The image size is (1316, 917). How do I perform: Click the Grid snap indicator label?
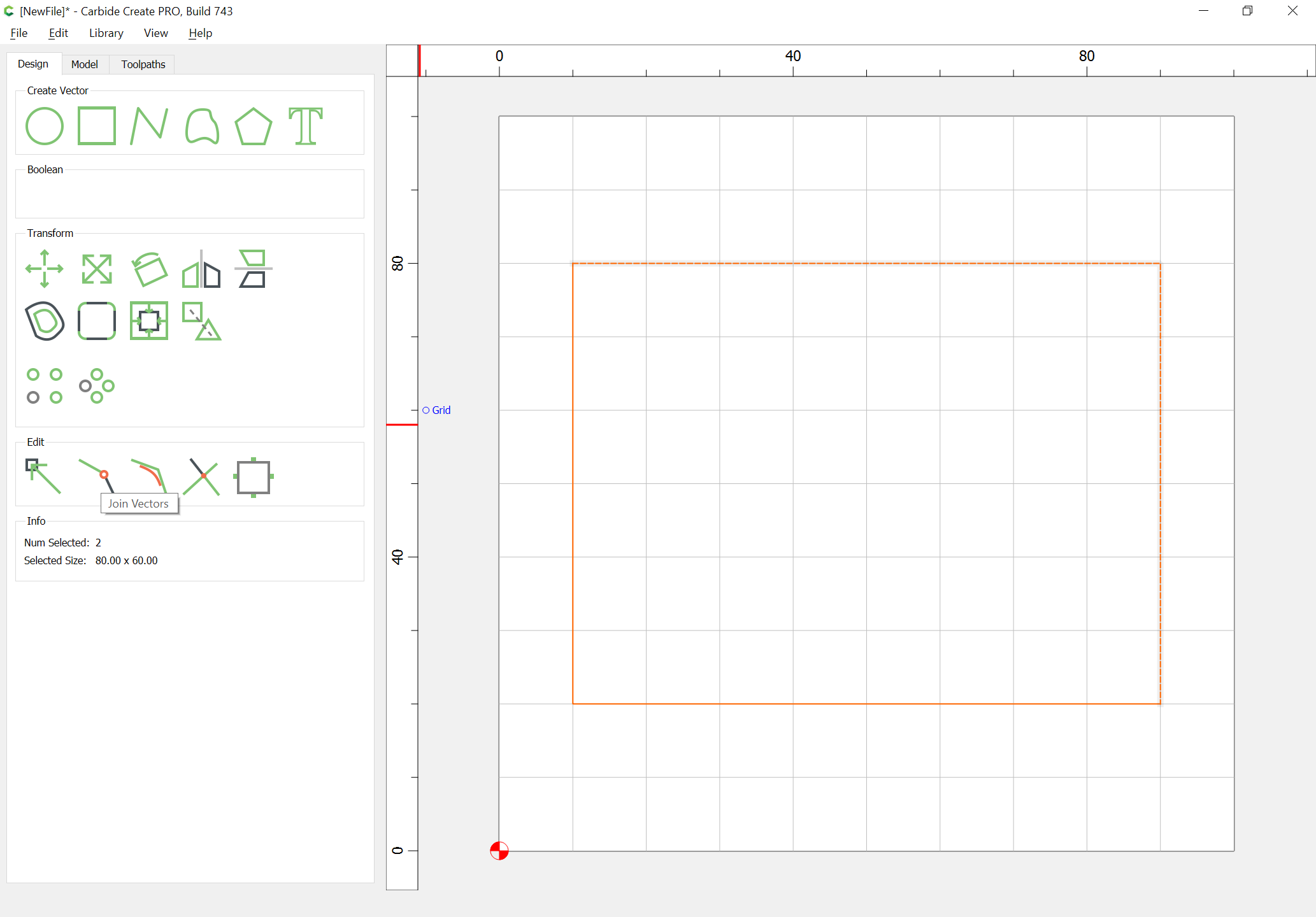(441, 410)
